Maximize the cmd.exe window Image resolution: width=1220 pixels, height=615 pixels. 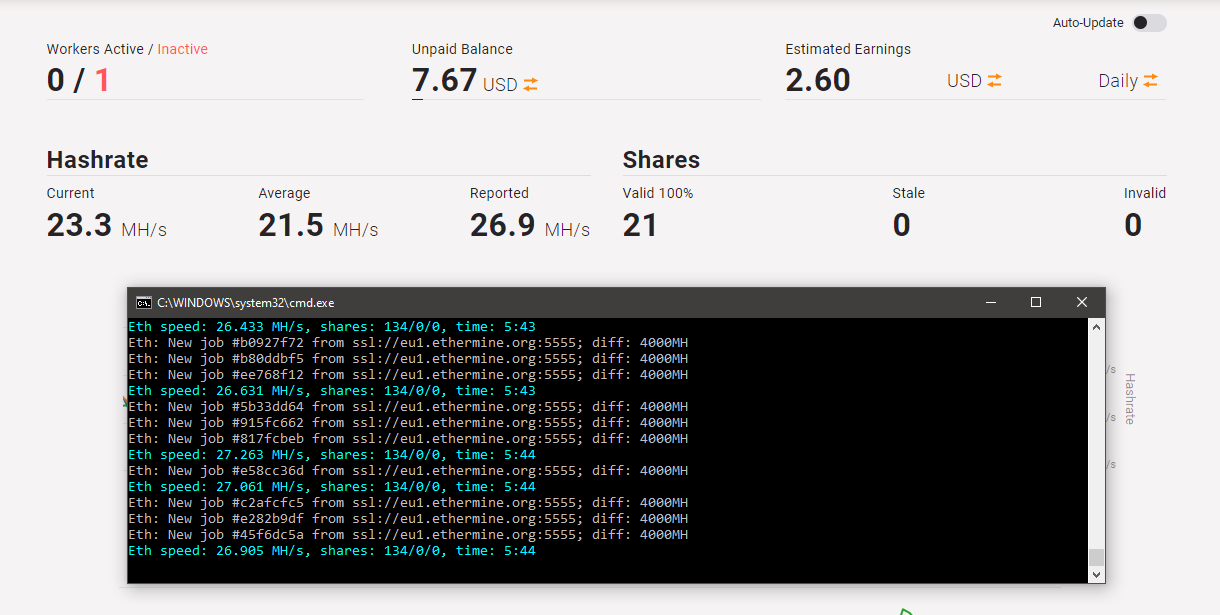coord(1036,302)
